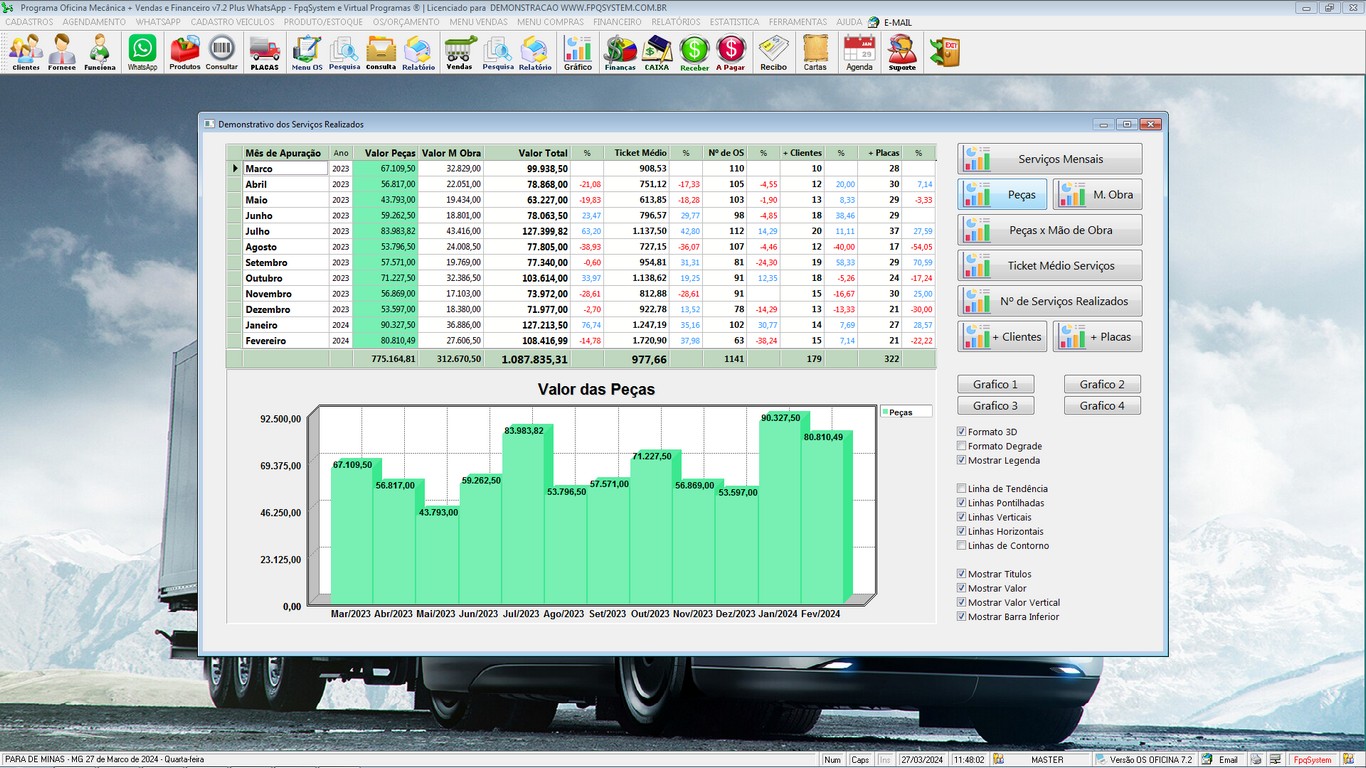Click the Mês de Apuração column header
1366x768 pixels.
[284, 153]
